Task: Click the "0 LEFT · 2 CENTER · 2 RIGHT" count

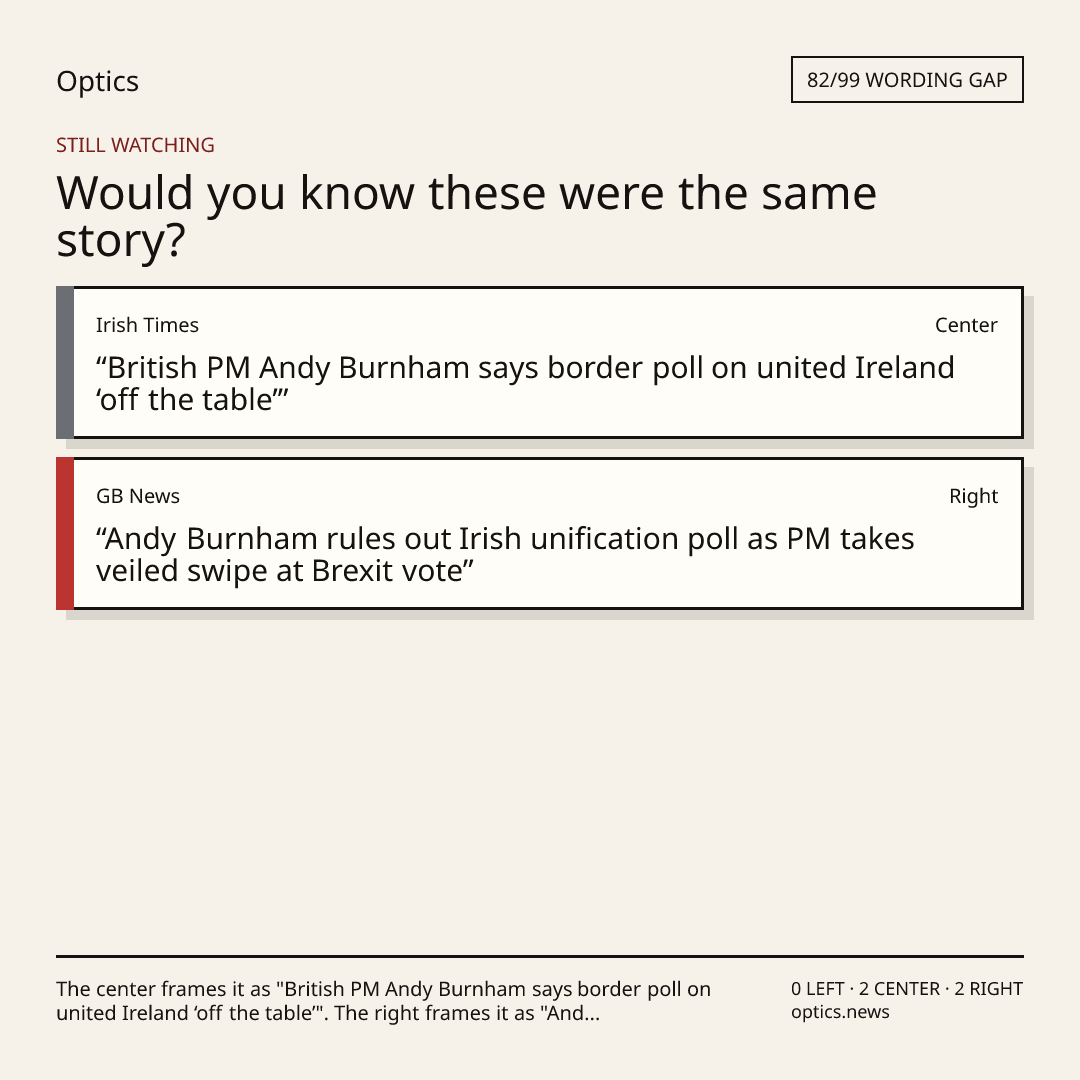Action: 907,989
